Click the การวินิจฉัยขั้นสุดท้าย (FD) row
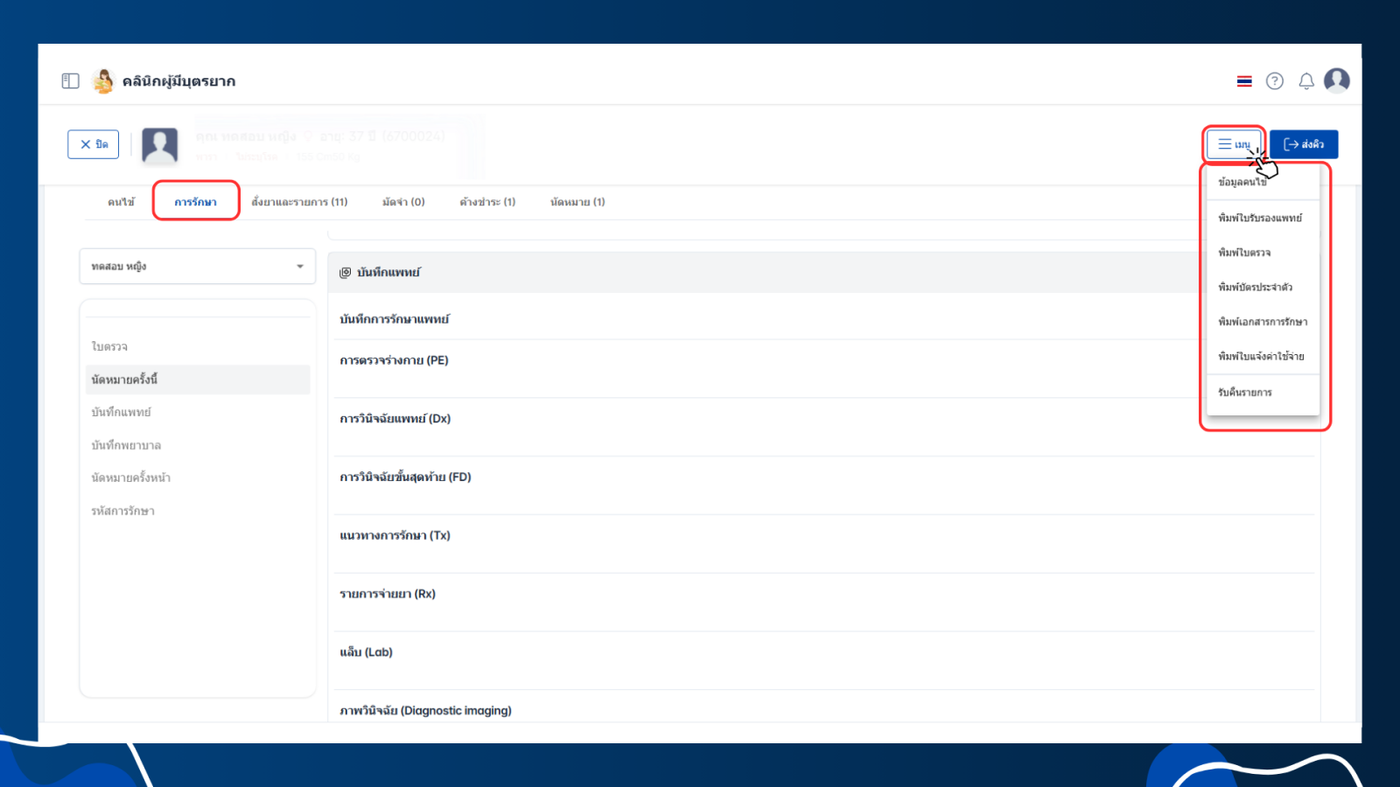Screen dimensions: 1400x787 (824, 486)
